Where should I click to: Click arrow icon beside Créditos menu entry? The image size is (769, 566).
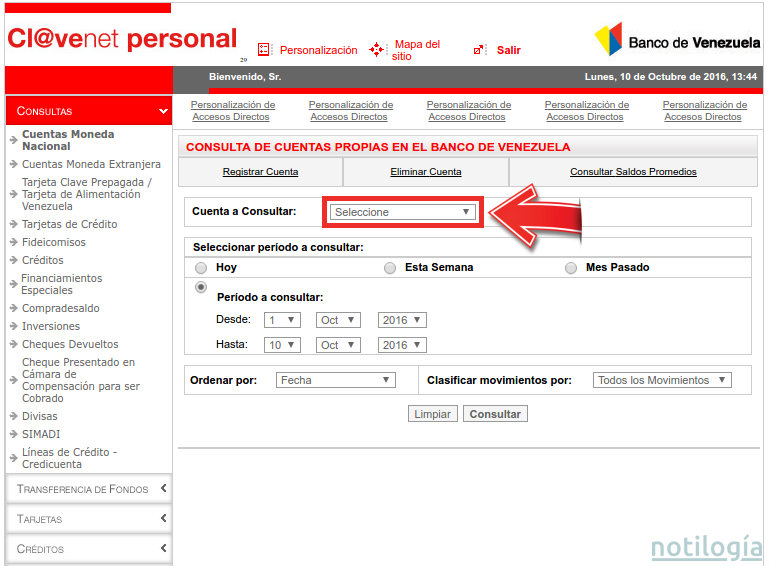(14, 260)
